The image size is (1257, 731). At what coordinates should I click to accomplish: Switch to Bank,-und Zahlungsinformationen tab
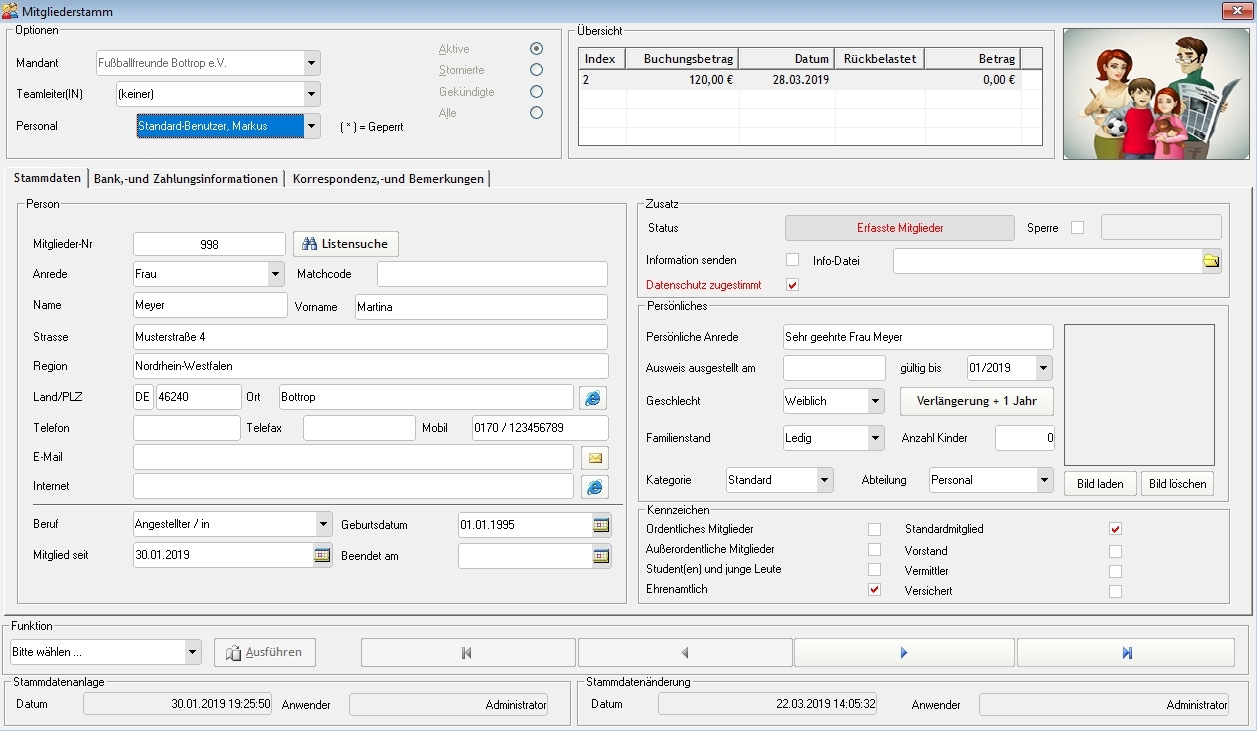[186, 179]
